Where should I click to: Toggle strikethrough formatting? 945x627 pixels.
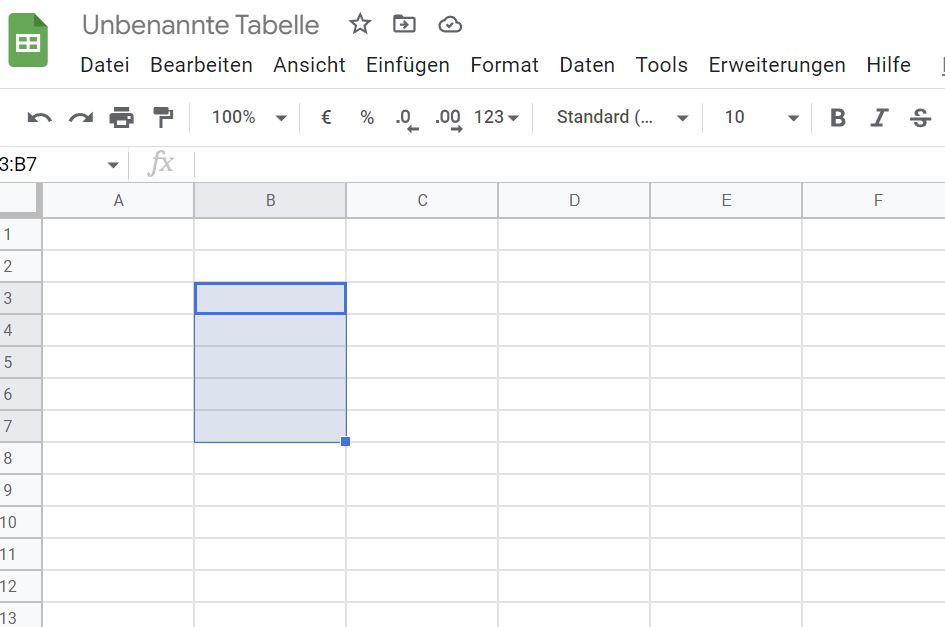(920, 118)
